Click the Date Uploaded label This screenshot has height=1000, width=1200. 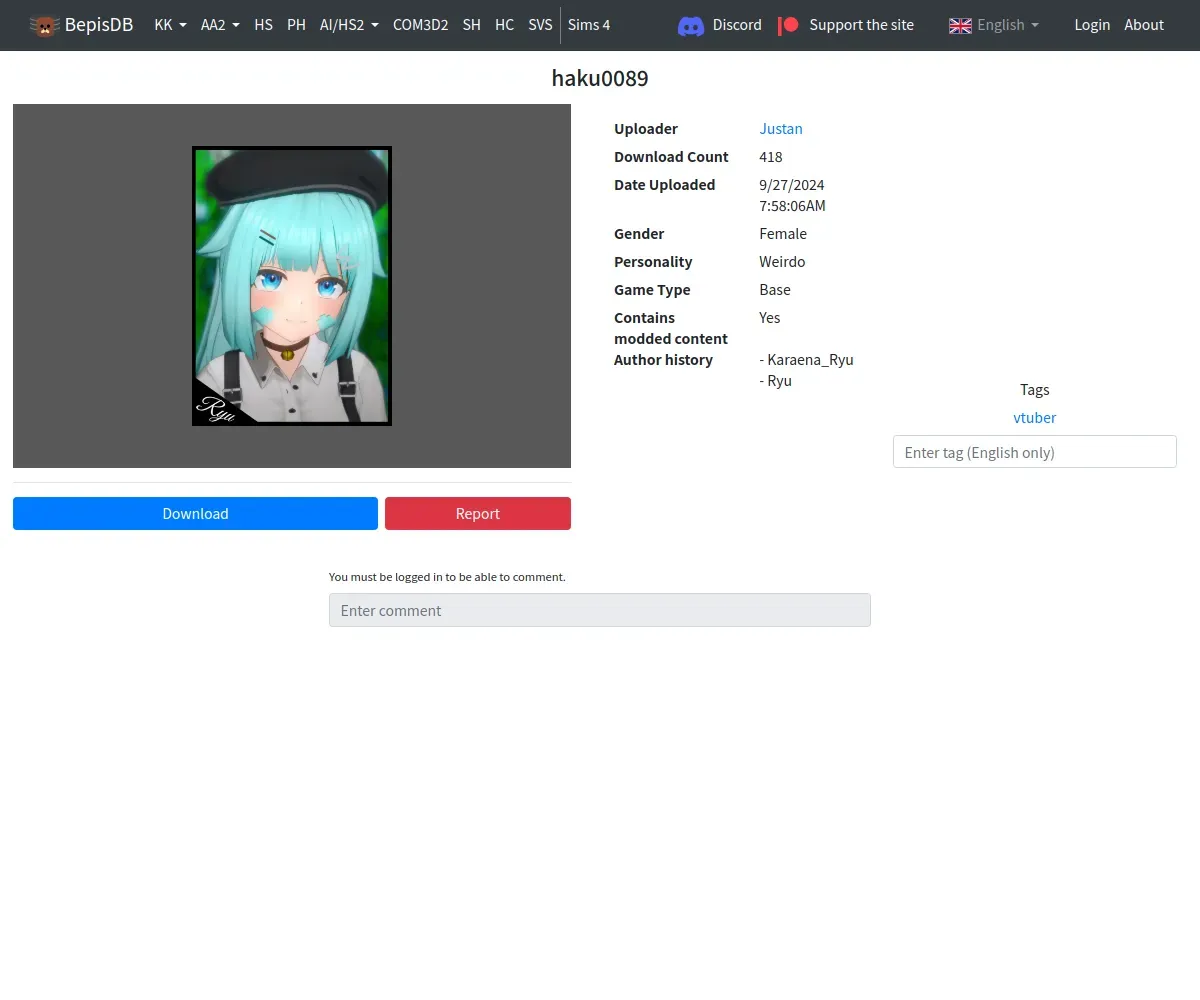665,185
